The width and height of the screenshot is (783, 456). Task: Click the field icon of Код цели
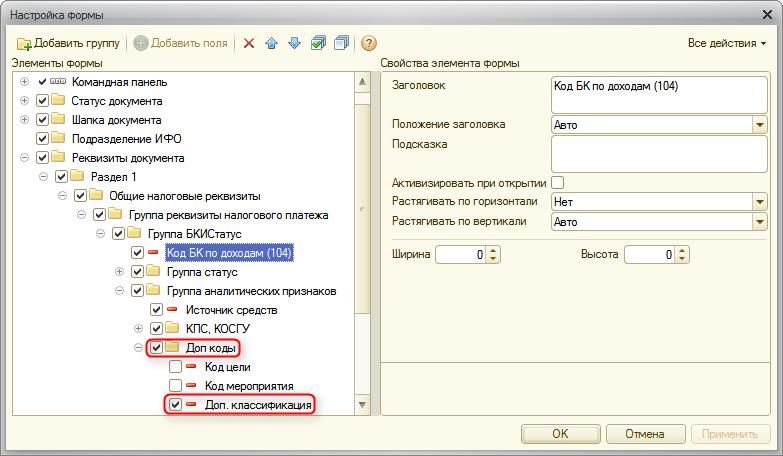tap(191, 366)
